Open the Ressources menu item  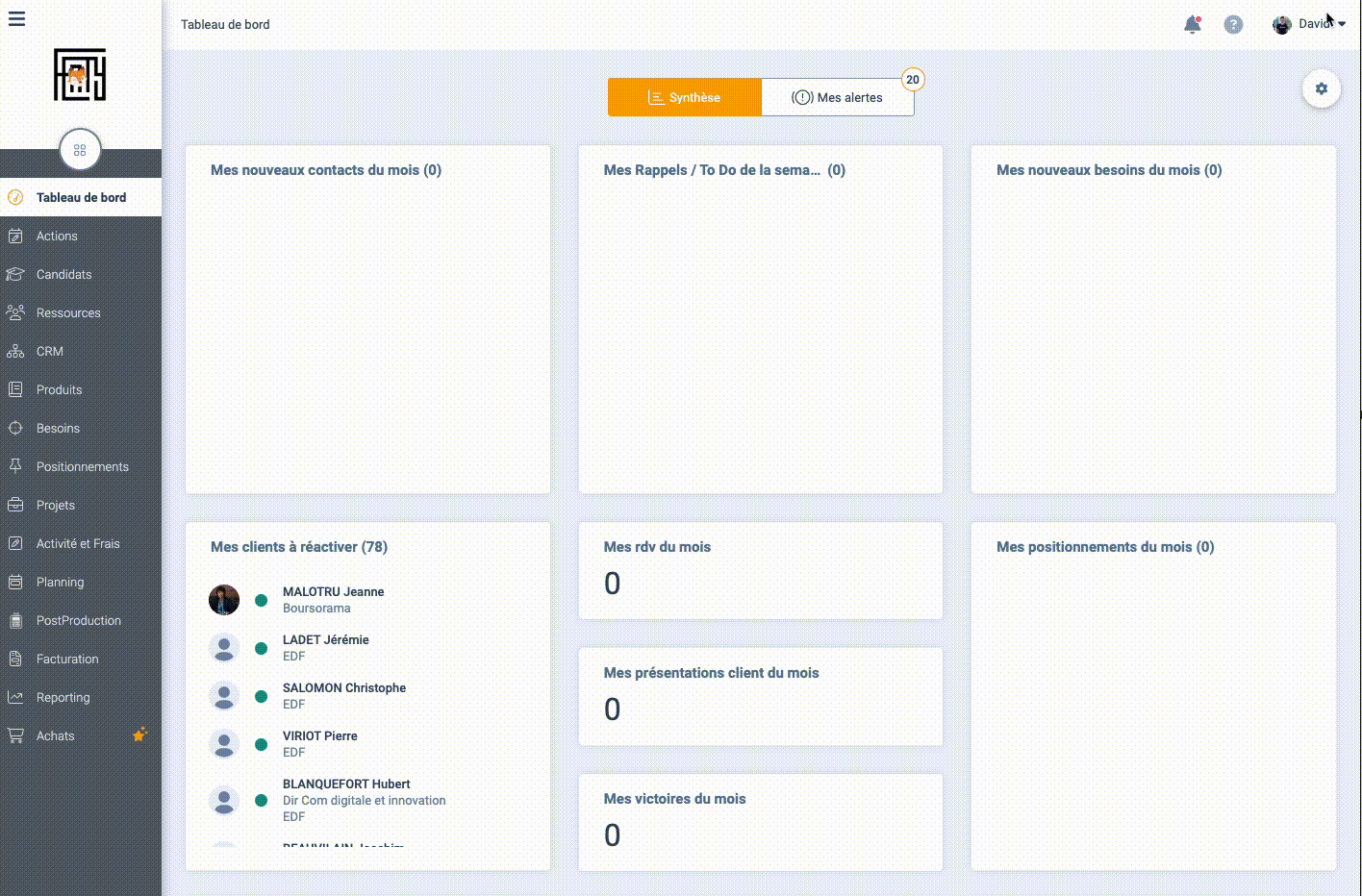click(x=81, y=312)
